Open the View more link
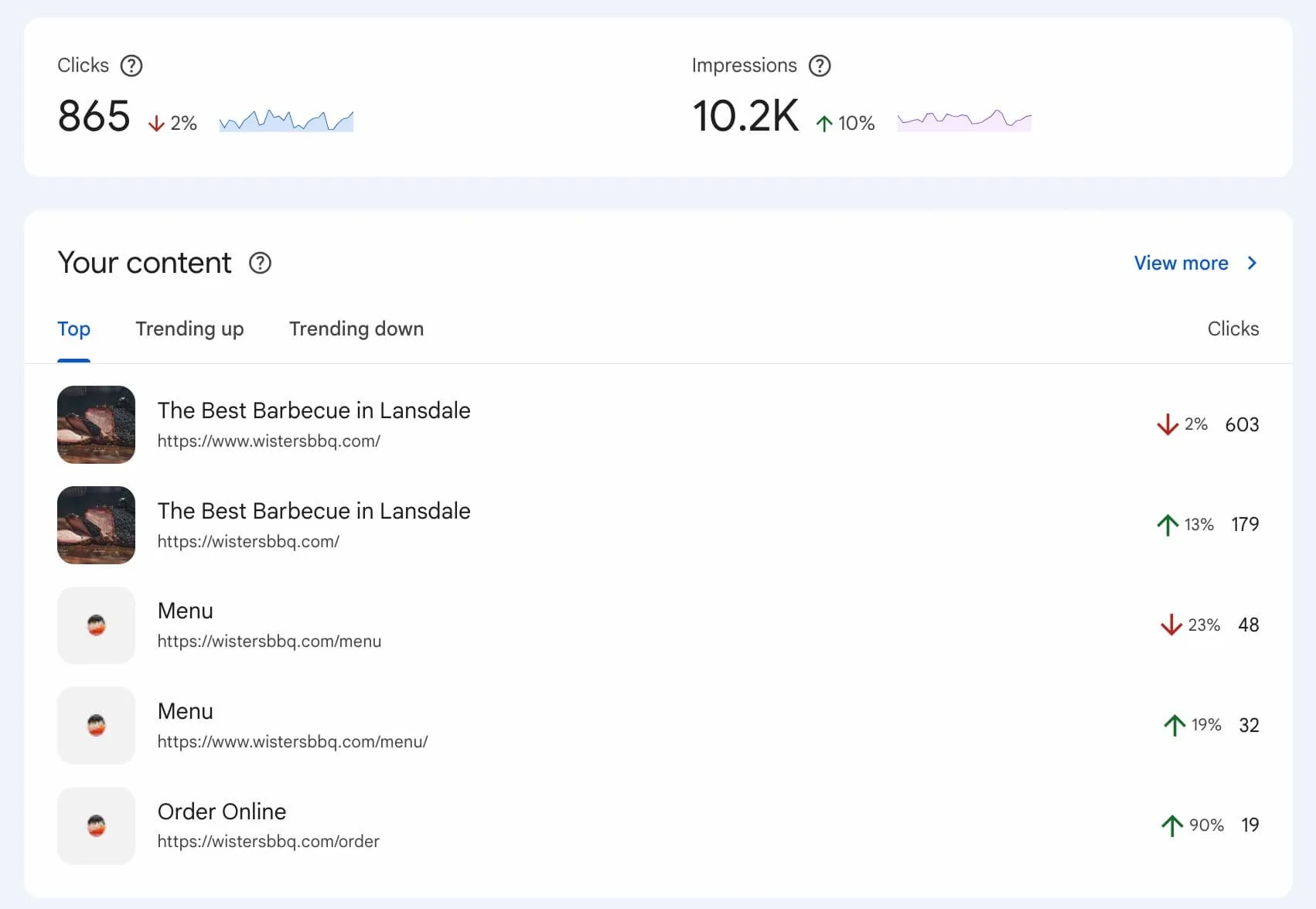This screenshot has height=909, width=1316. pyautogui.click(x=1181, y=263)
